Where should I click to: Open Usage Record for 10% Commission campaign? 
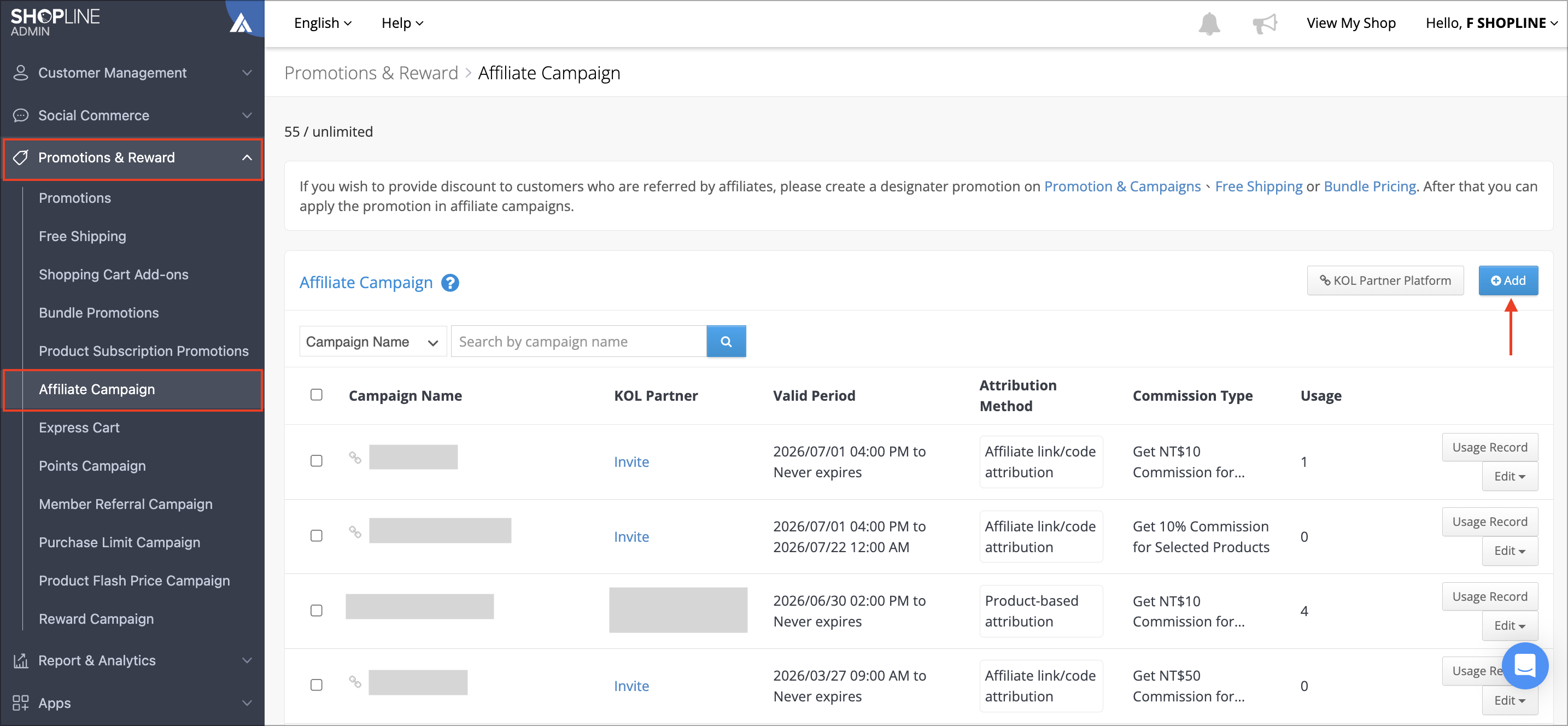[1489, 522]
